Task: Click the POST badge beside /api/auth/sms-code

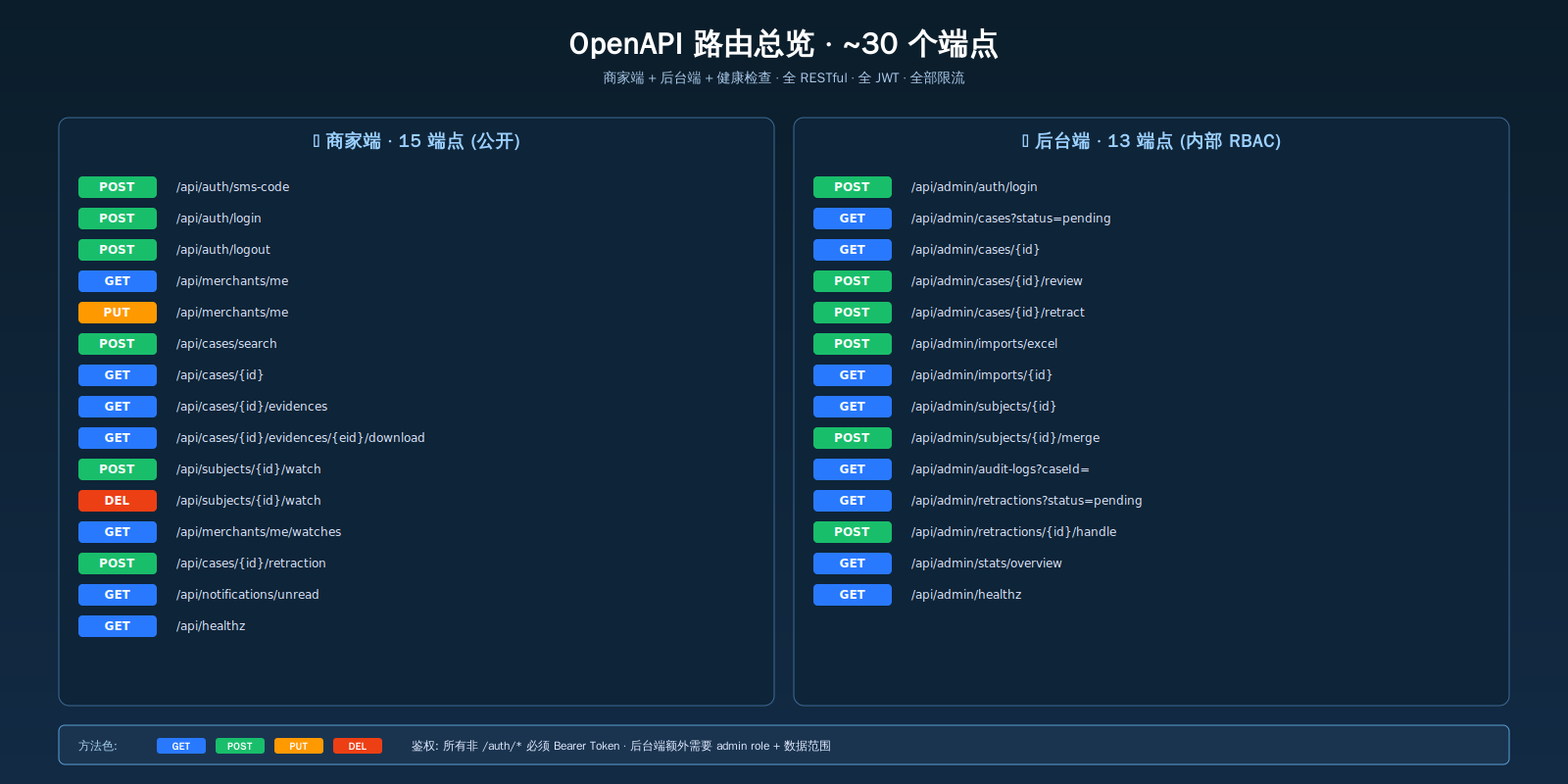Action: coord(118,187)
